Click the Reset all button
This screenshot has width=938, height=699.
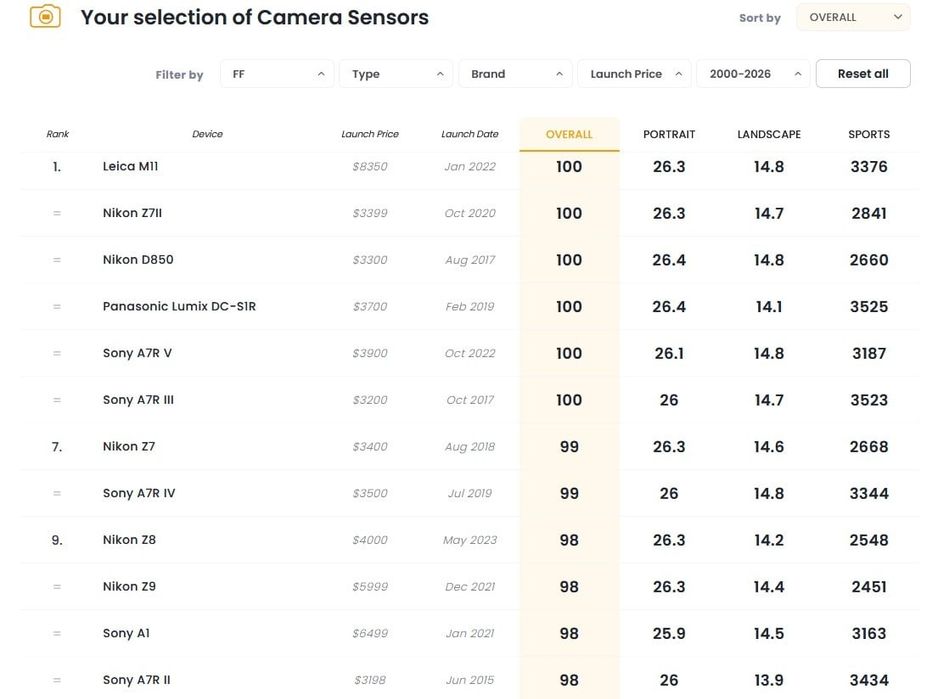[x=863, y=74]
